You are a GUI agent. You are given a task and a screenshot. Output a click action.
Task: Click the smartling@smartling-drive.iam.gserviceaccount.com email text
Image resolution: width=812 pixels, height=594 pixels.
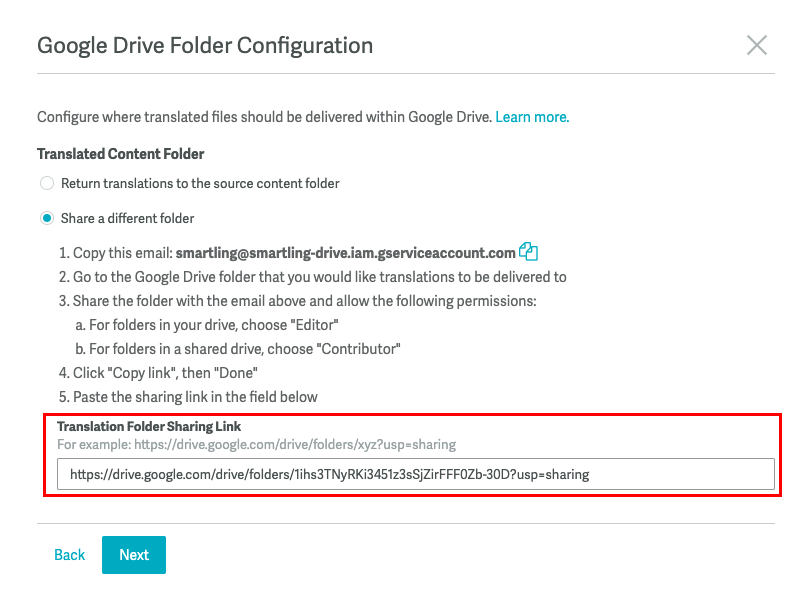[x=345, y=253]
